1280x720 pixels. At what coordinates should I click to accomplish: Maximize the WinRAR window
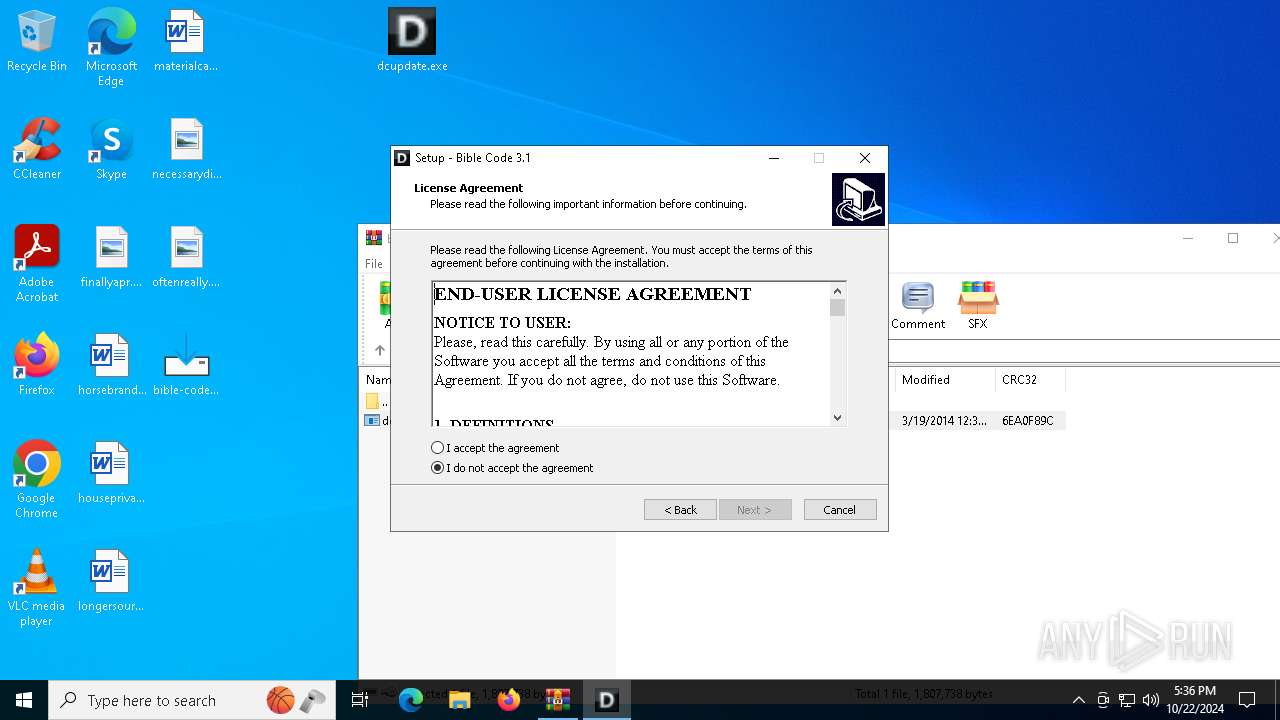tap(1233, 238)
